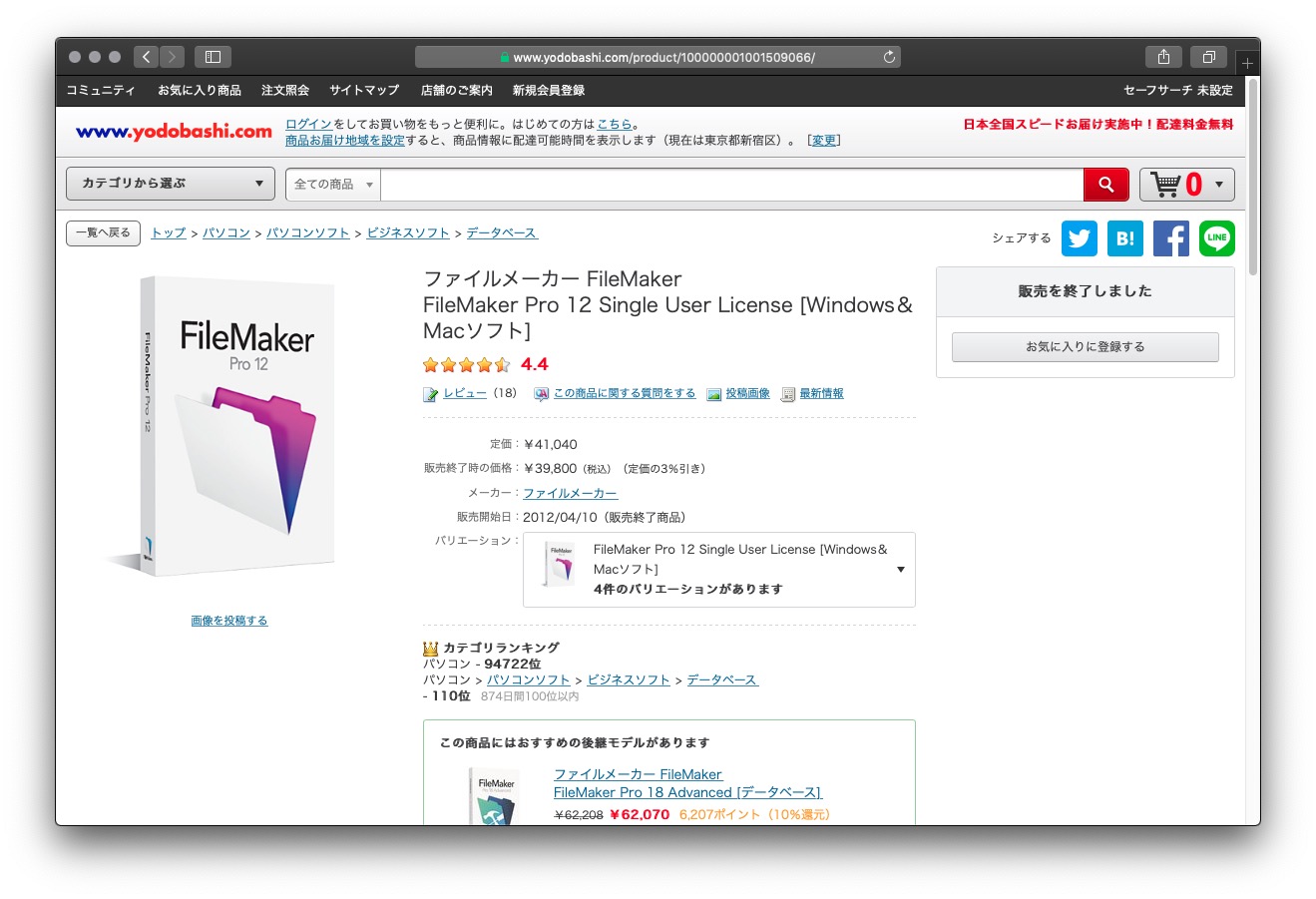Open a new tab with the plus button
Screen dimensions: 1316x899
click(1247, 63)
